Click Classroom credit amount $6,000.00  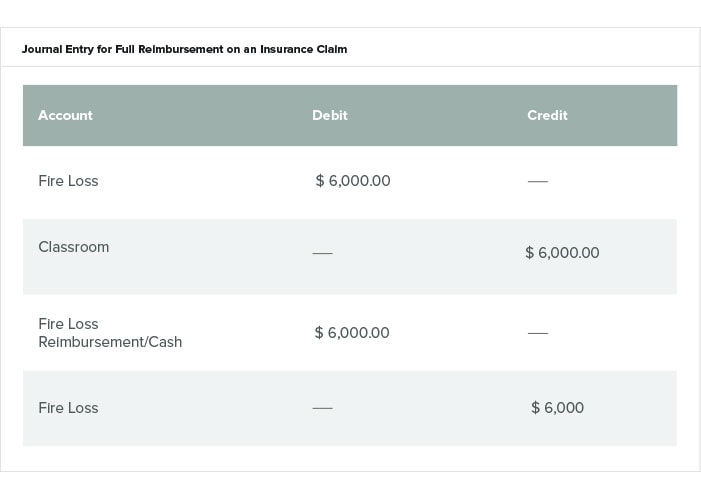[x=562, y=253]
